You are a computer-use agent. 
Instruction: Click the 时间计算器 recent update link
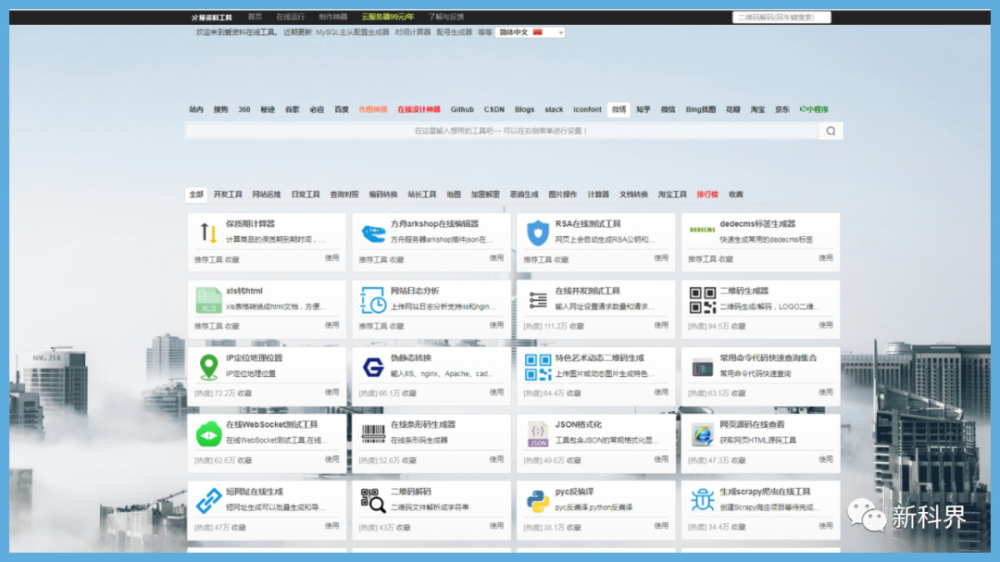click(x=413, y=33)
